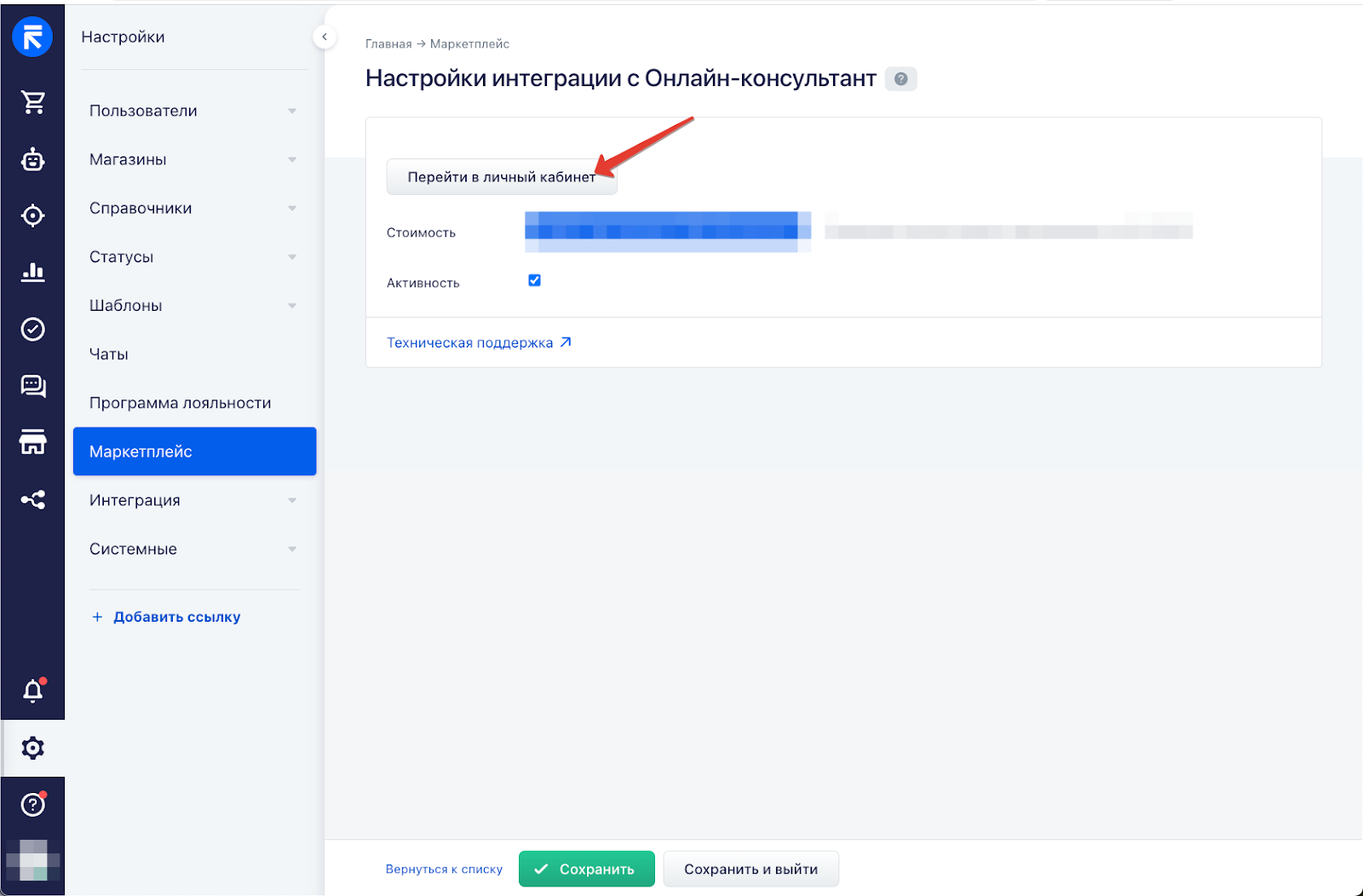Select the share/integrations node icon

33,500
